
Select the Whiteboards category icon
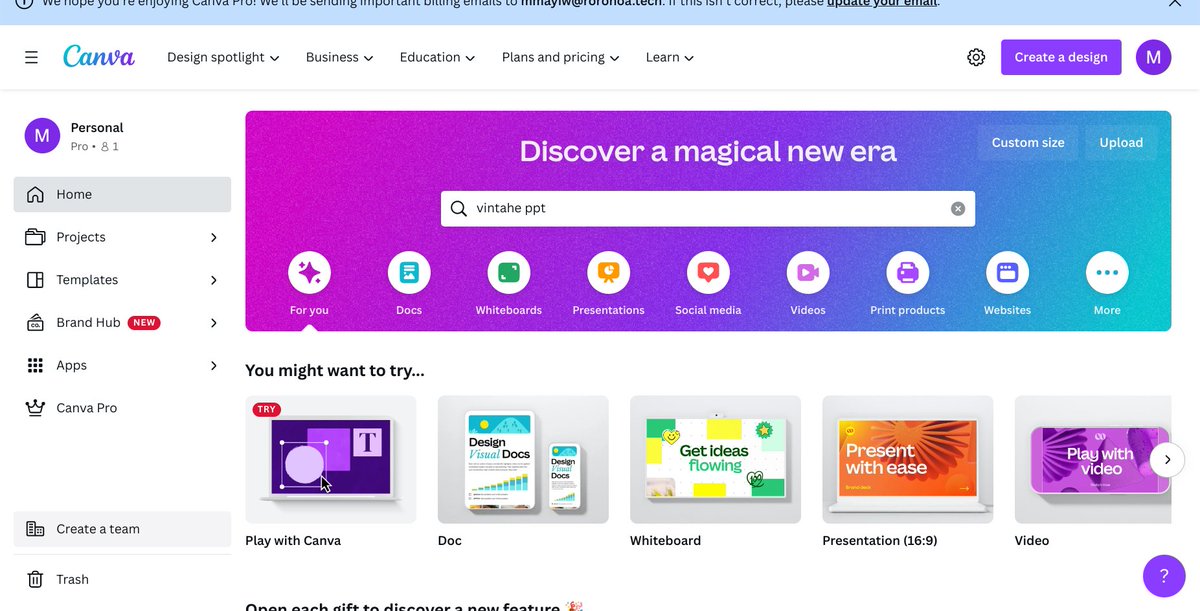(x=509, y=272)
